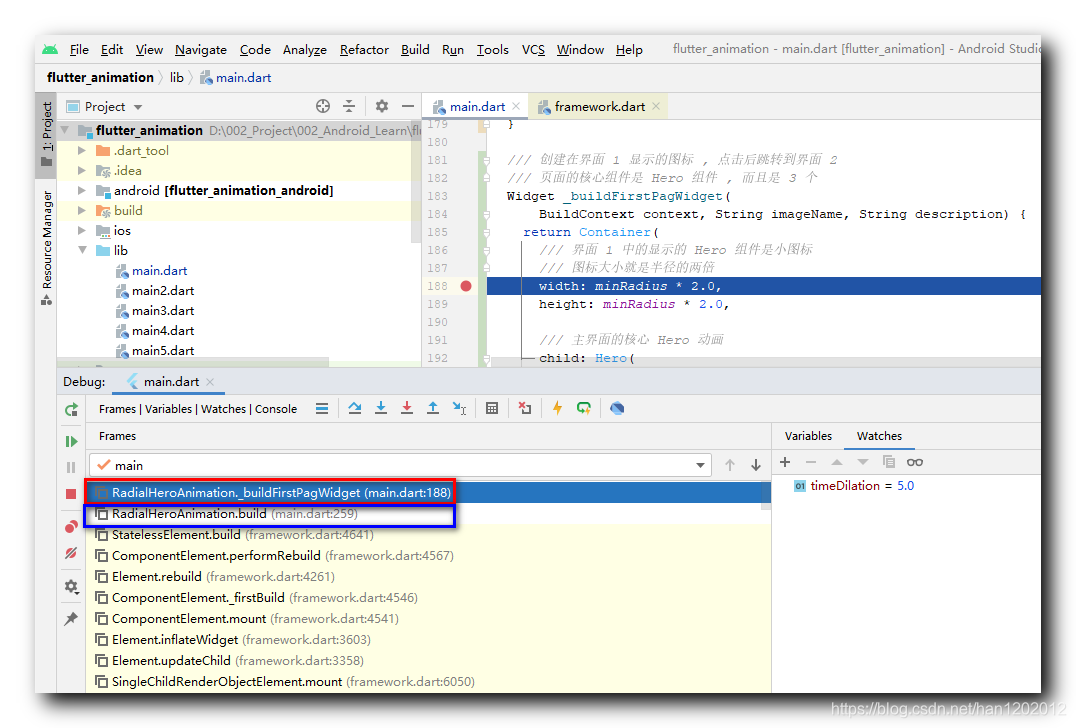
Task: Collapse flutter_animation root folder
Action: 66,130
